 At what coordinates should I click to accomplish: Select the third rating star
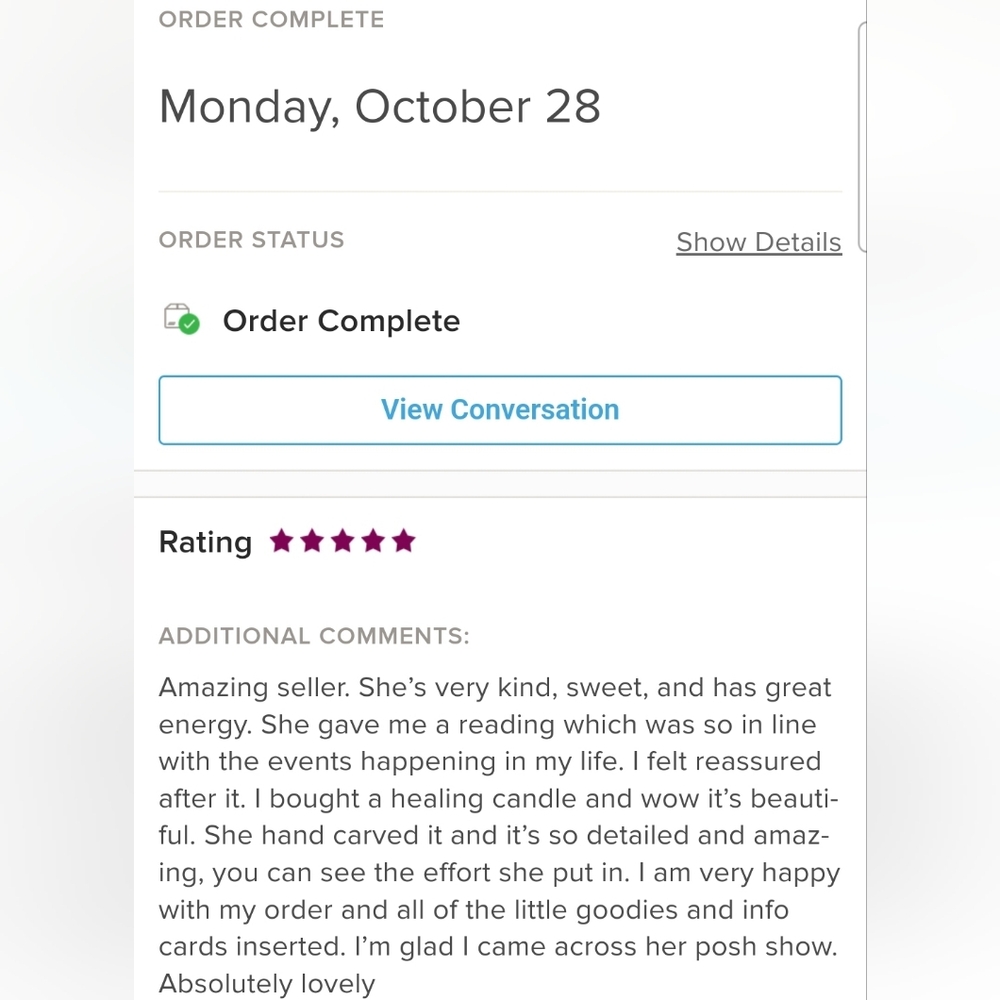pos(343,542)
